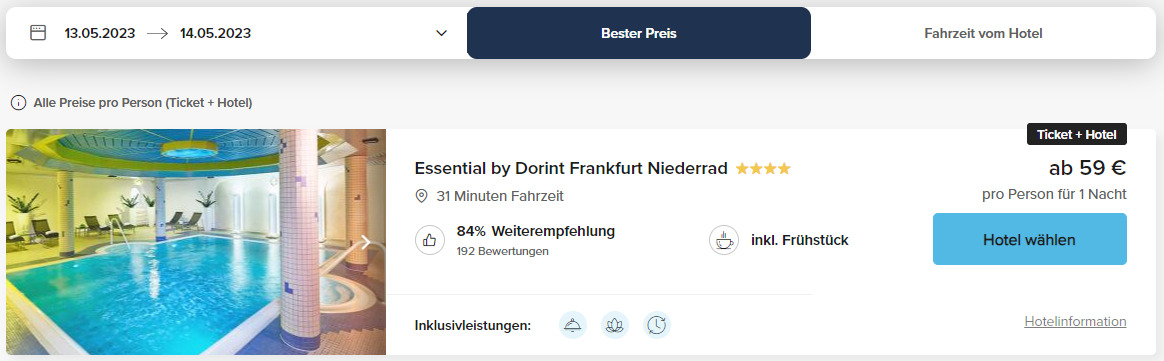Click the lotus spa amenity icon
Image resolution: width=1164 pixels, height=361 pixels.
coord(615,325)
